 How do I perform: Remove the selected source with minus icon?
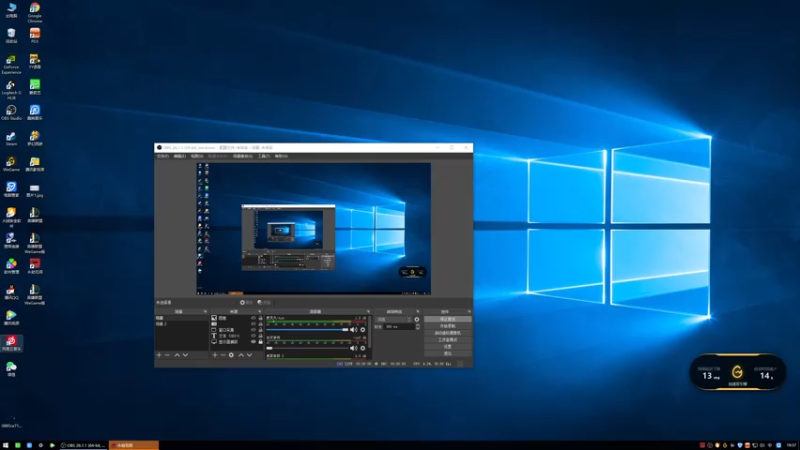(223, 355)
